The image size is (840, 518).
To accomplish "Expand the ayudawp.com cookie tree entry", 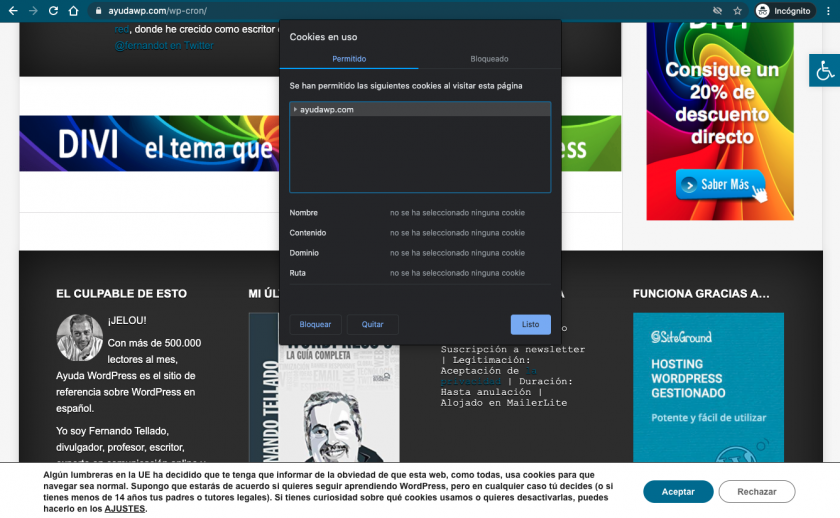I will tap(294, 109).
